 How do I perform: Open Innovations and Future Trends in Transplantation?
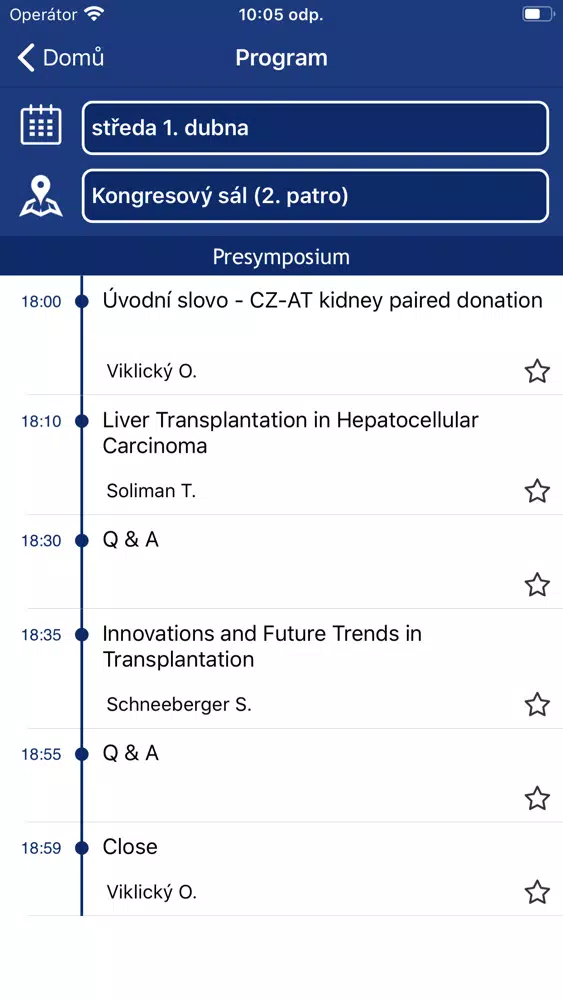pos(262,646)
